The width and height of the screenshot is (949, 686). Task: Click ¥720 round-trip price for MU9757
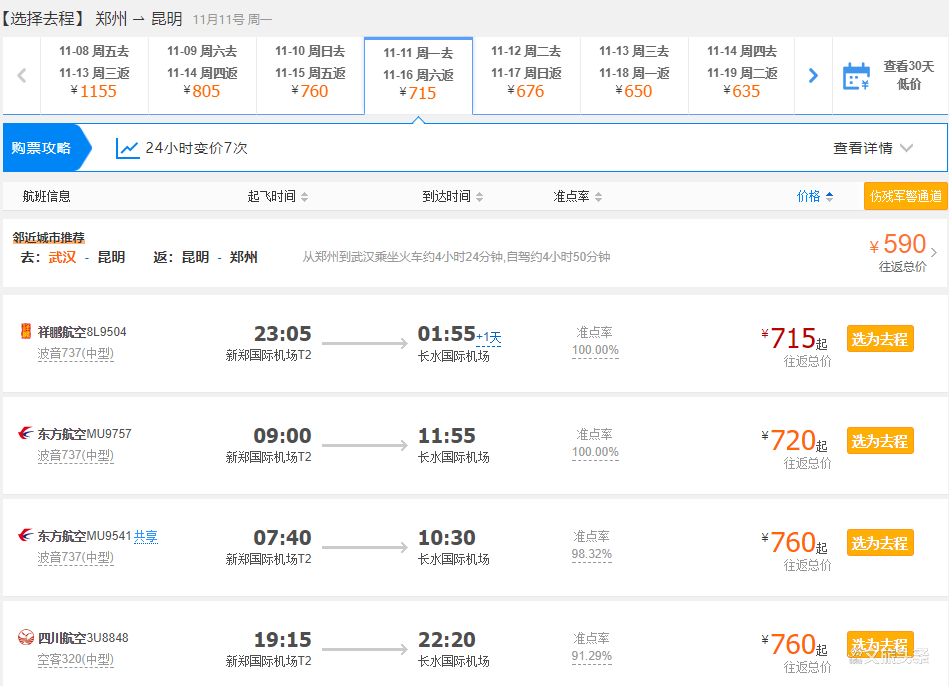pos(793,440)
